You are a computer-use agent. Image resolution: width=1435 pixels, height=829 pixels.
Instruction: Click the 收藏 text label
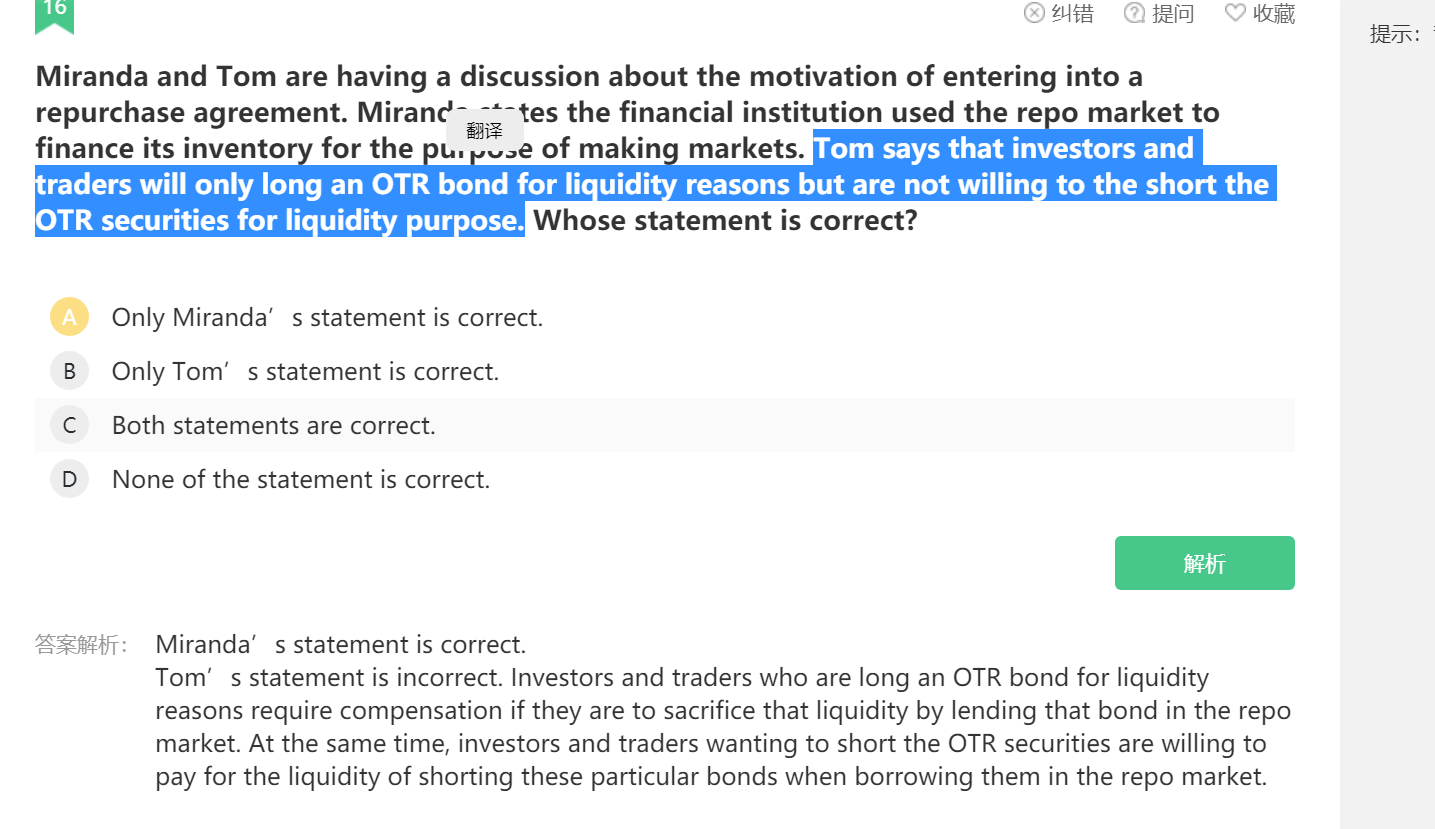[x=1274, y=13]
